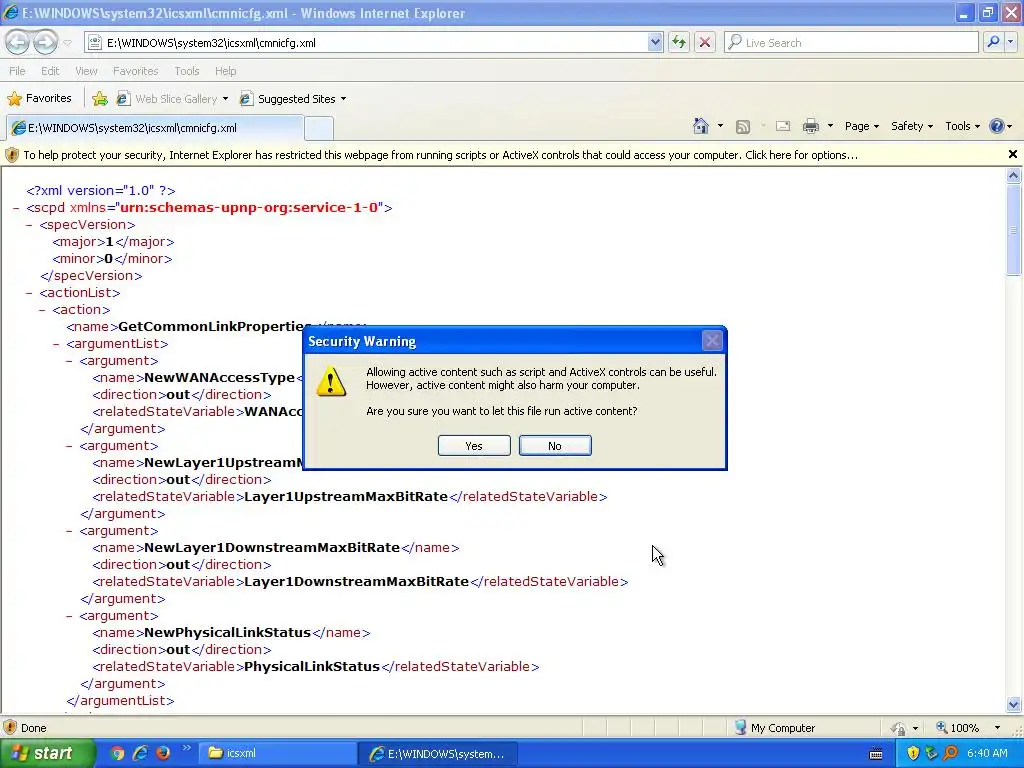Open the Safety command bar menu
Viewport: 1024px width, 768px height.
[x=912, y=126]
